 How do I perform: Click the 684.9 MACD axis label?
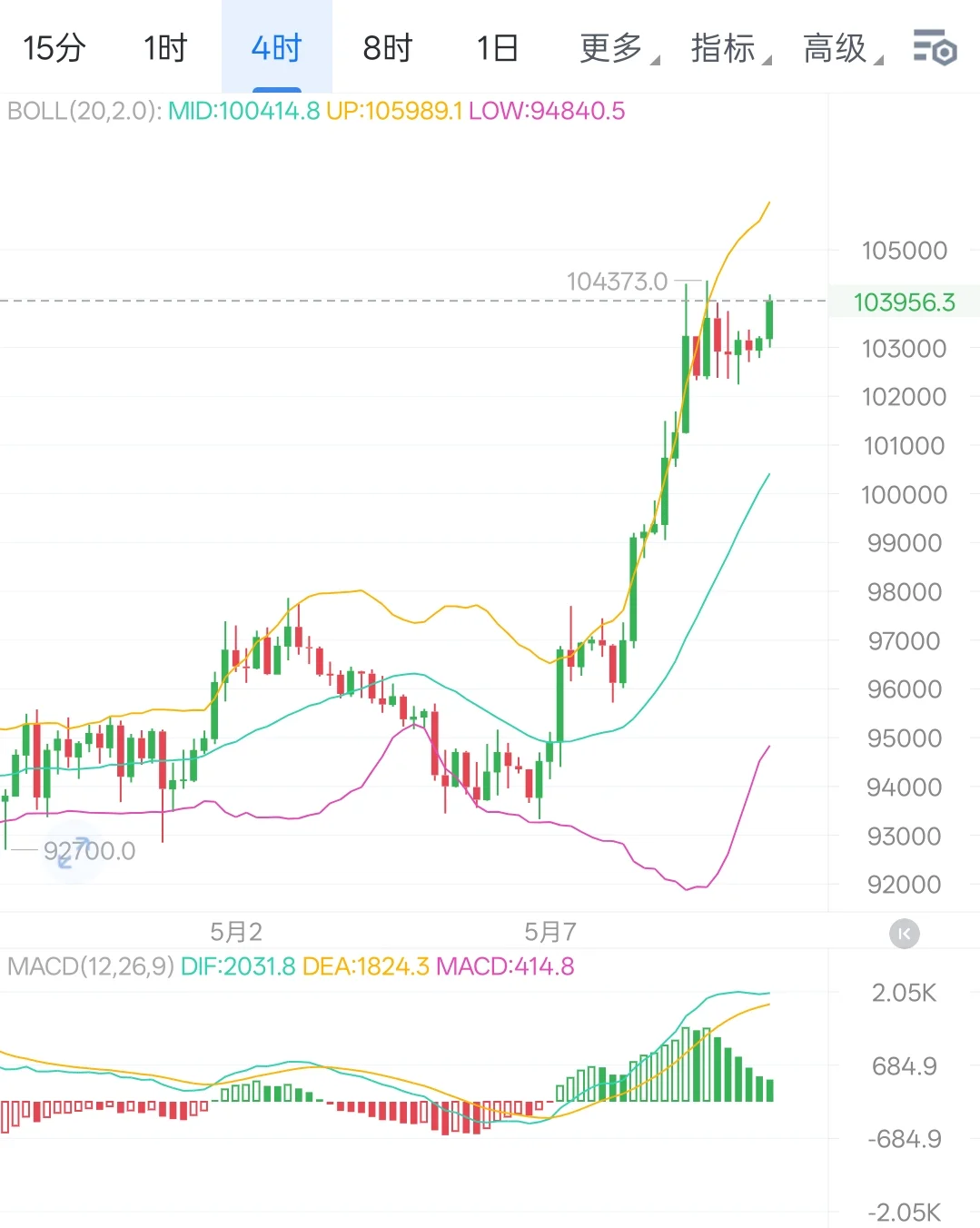point(904,1066)
